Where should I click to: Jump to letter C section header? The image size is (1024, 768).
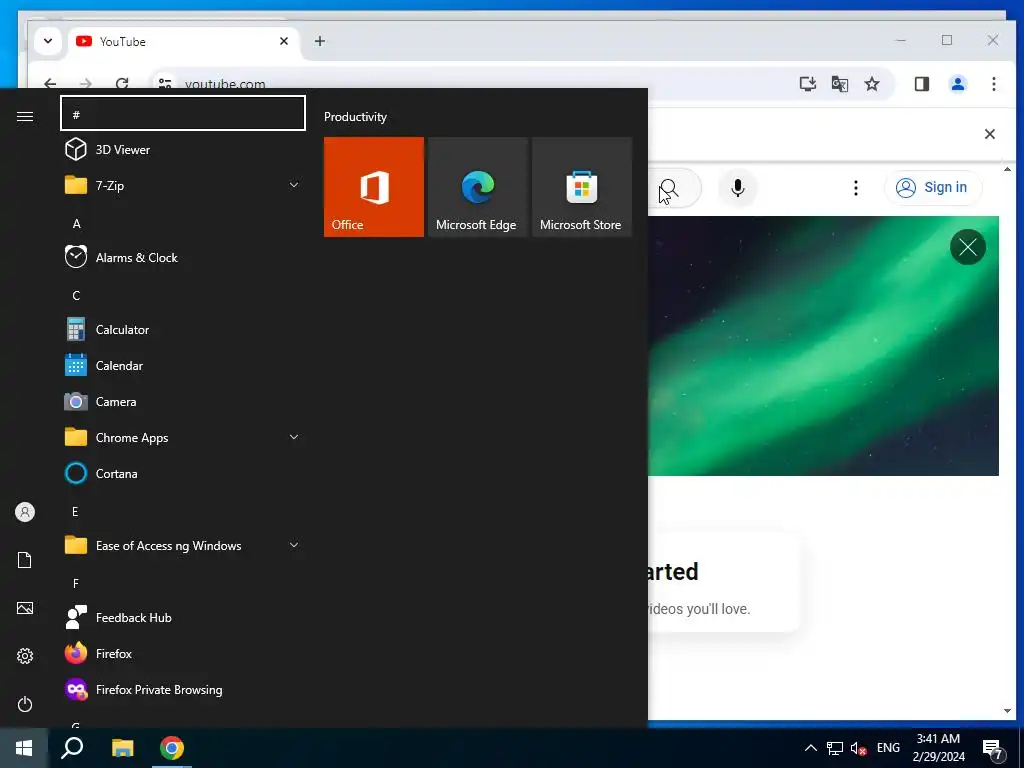[76, 296]
